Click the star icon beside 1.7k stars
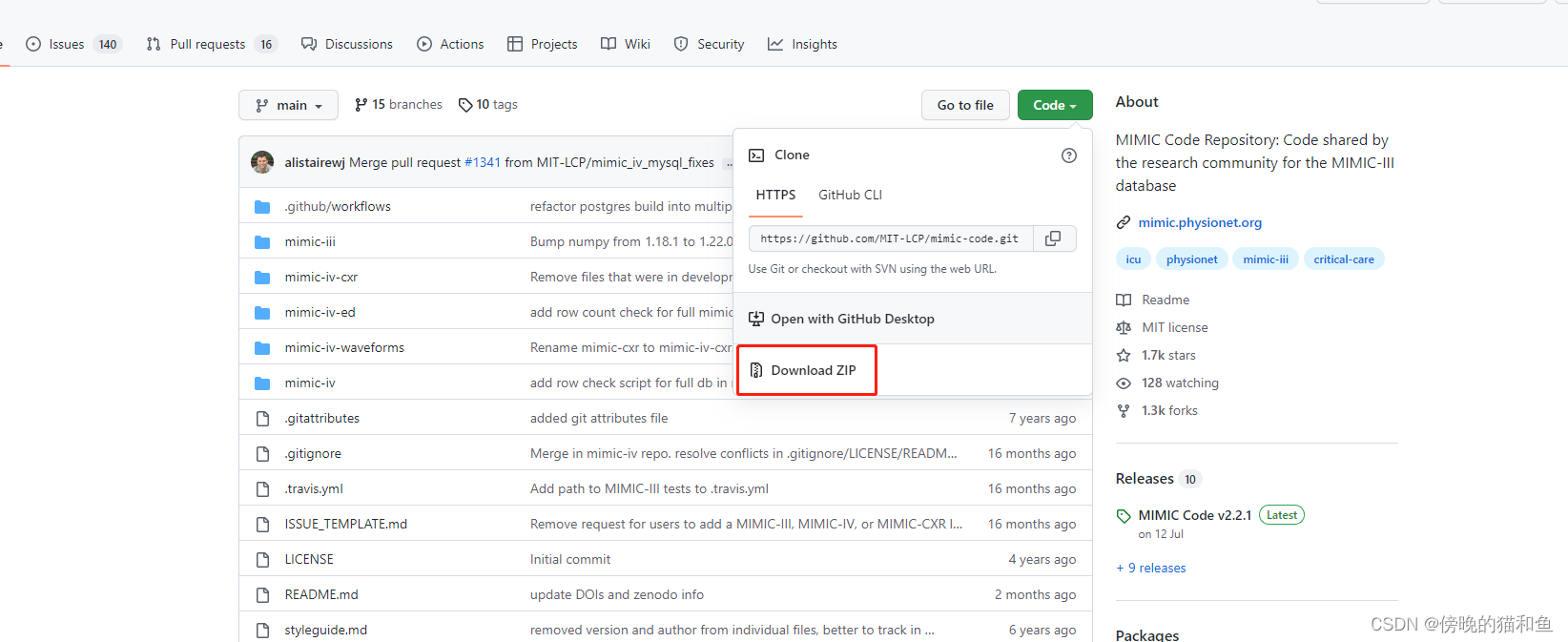The width and height of the screenshot is (1568, 642). (1124, 355)
